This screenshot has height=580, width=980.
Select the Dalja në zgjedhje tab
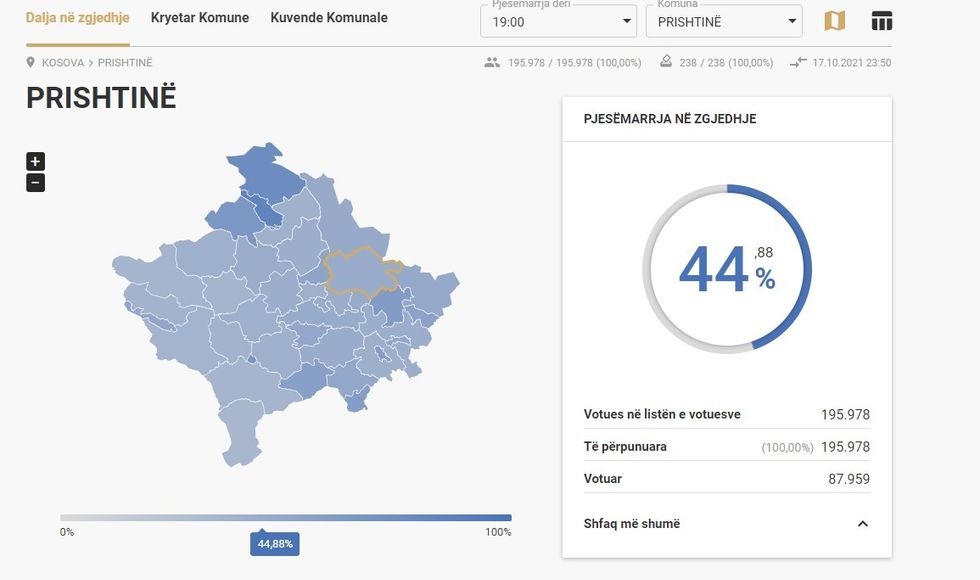(77, 18)
